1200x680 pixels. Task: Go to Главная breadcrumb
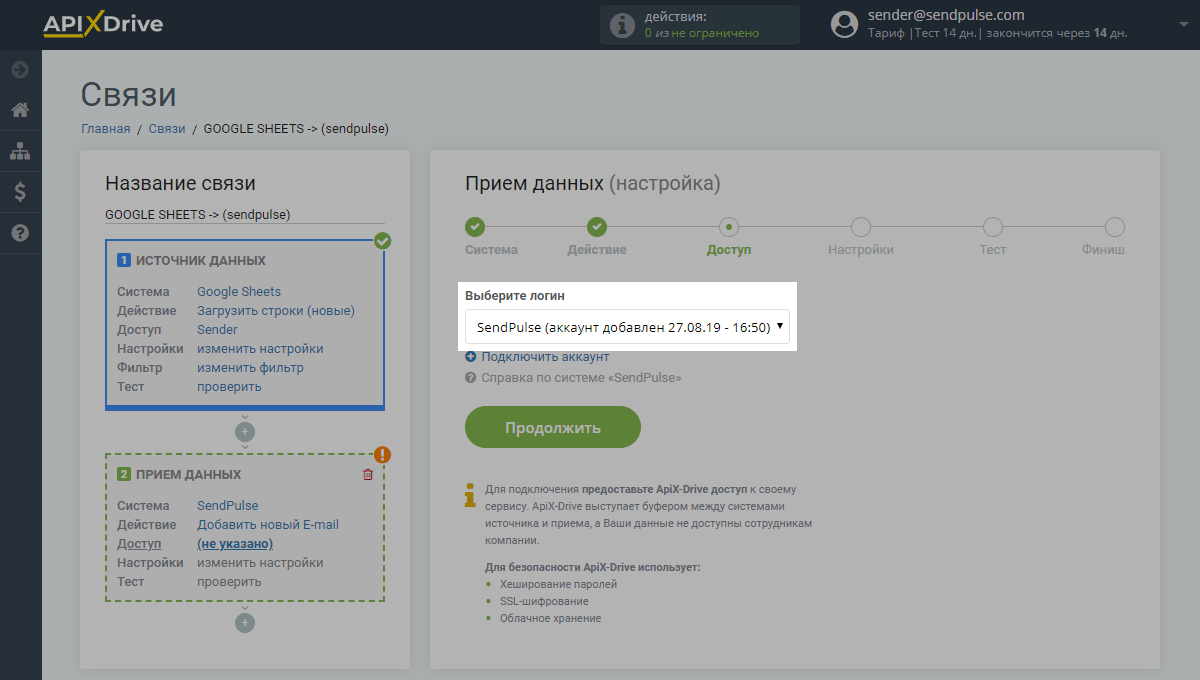coord(106,128)
